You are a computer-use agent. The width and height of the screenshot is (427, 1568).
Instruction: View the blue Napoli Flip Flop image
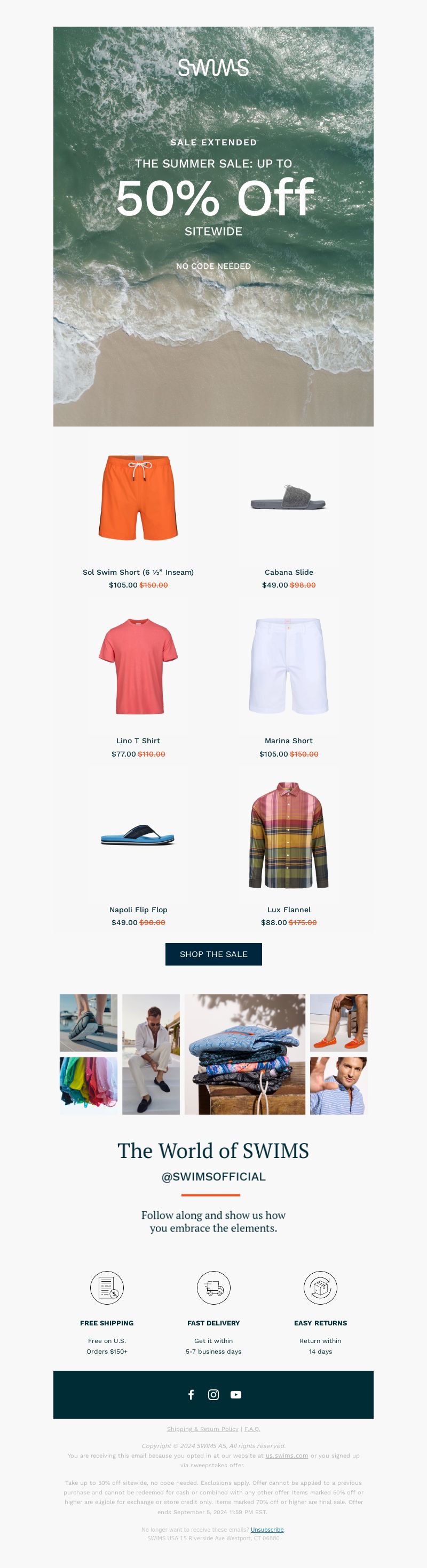coord(138,834)
